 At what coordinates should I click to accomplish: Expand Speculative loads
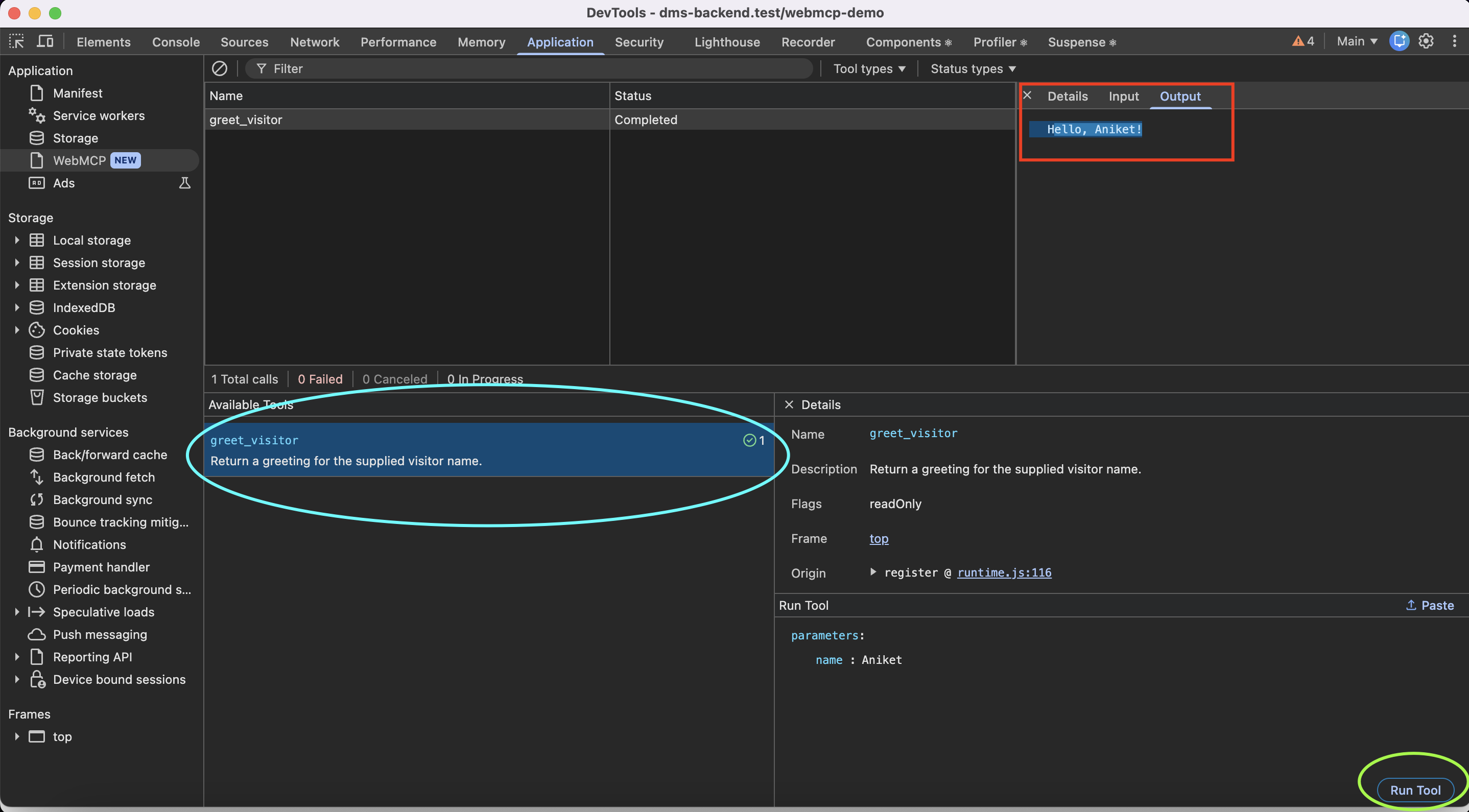16,612
